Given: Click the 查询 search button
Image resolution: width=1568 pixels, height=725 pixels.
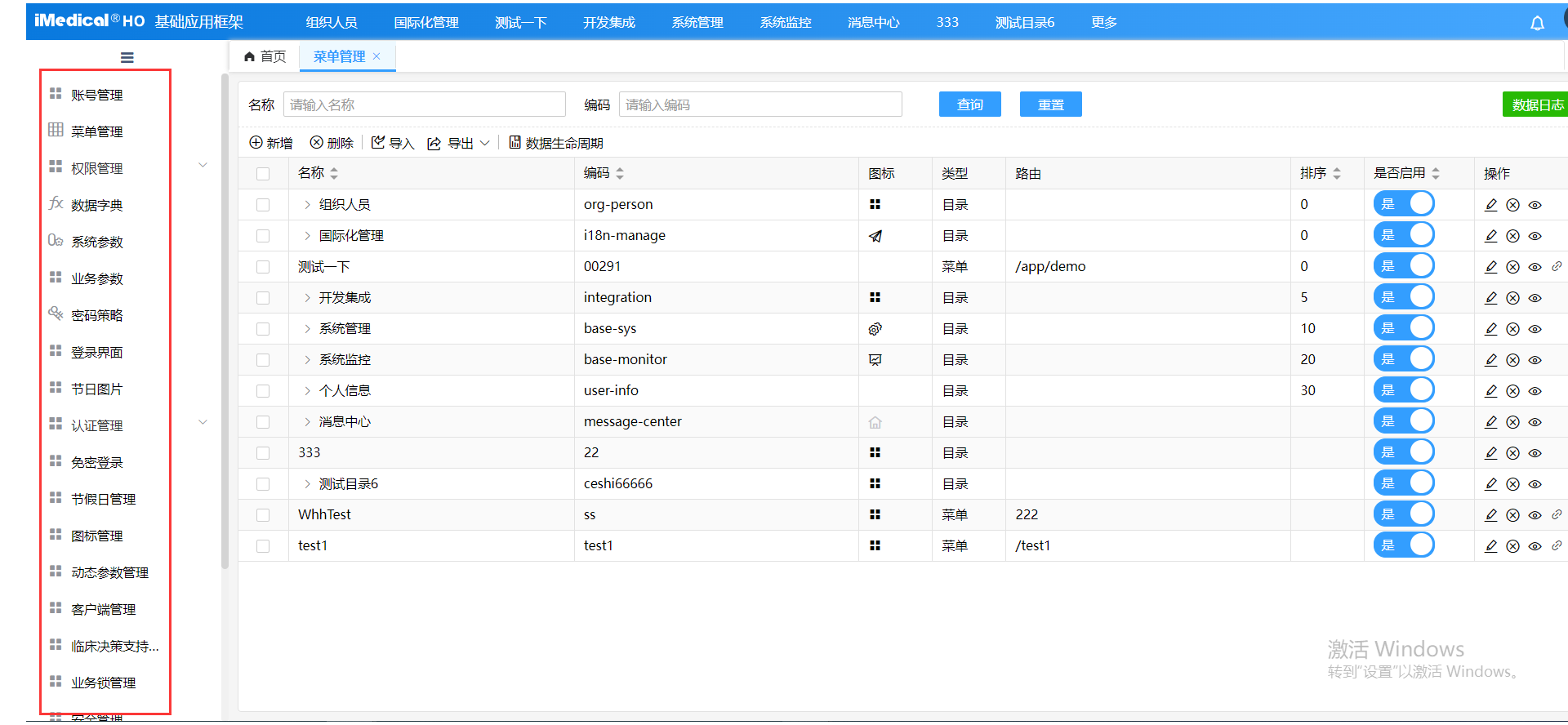Looking at the screenshot, I should (969, 105).
